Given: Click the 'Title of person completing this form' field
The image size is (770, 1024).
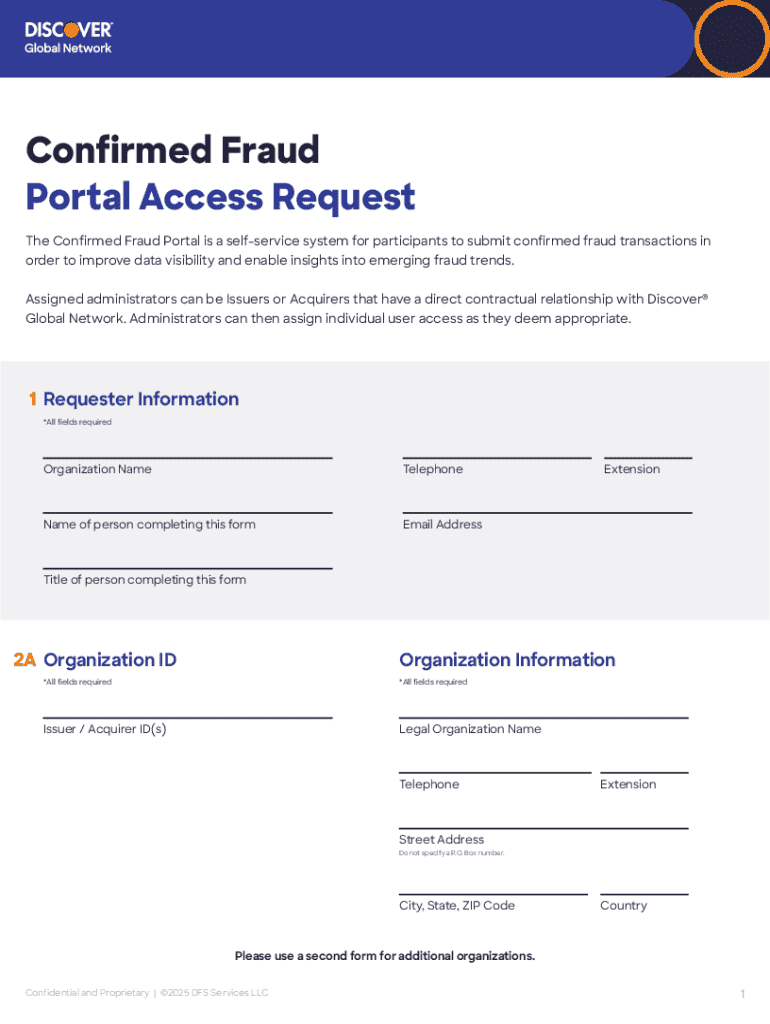Looking at the screenshot, I should point(187,558).
